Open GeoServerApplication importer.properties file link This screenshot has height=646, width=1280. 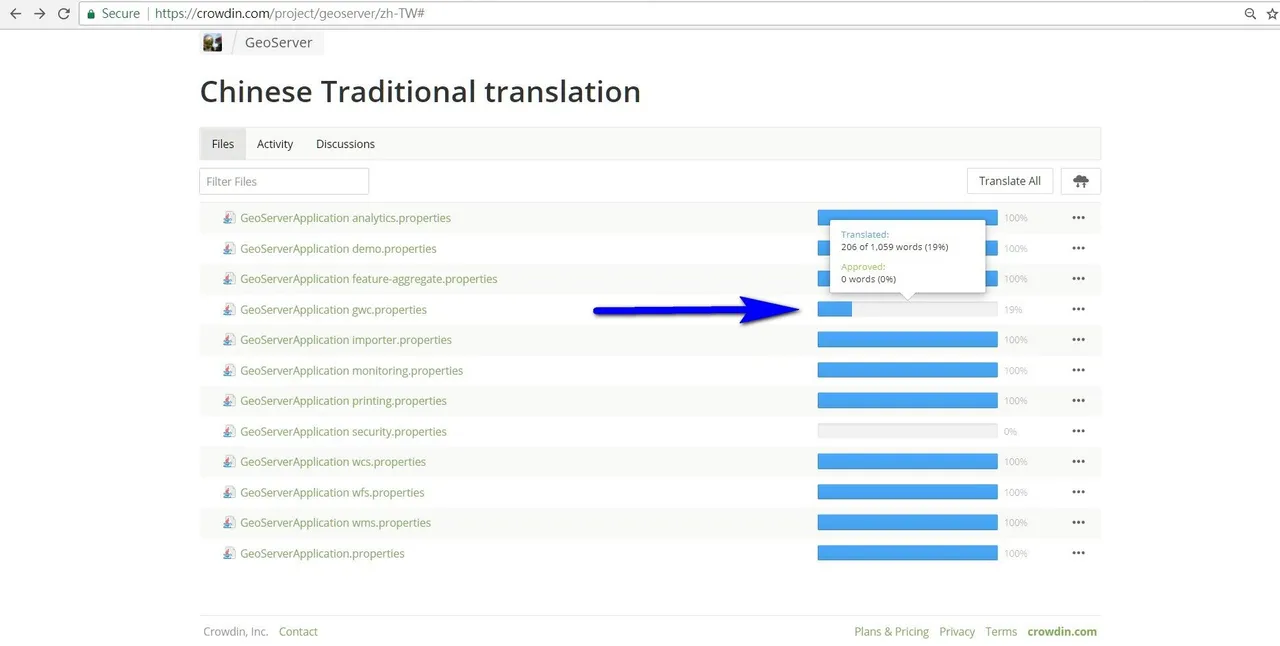[346, 340]
